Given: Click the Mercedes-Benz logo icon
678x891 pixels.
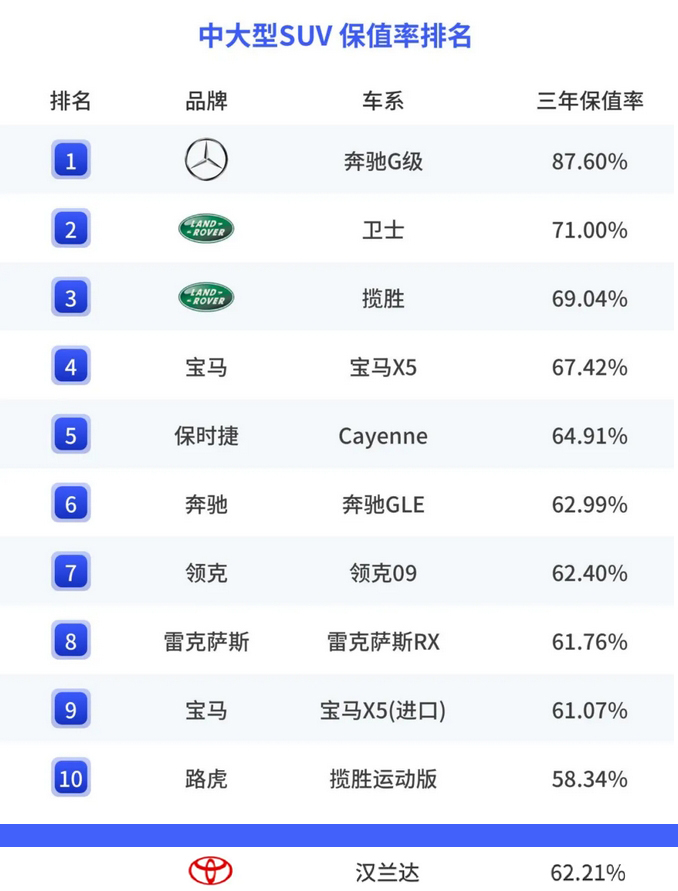Looking at the screenshot, I should tap(206, 160).
